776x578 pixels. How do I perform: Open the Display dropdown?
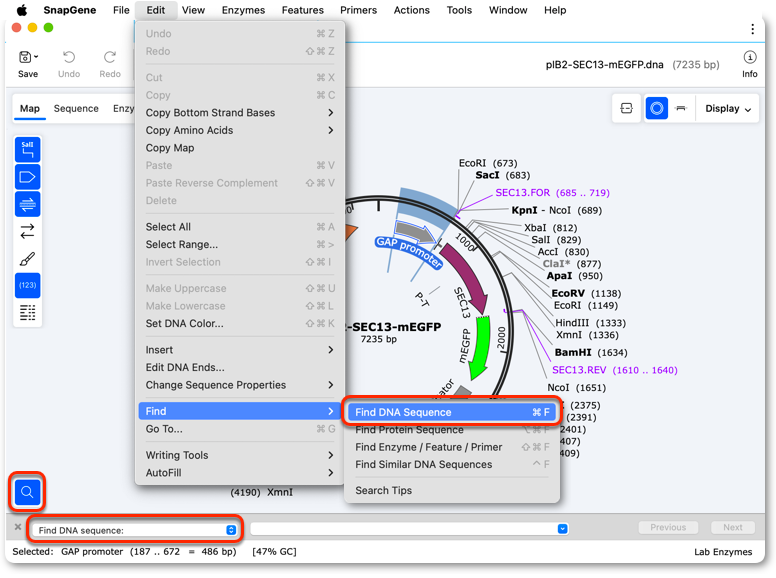[728, 109]
